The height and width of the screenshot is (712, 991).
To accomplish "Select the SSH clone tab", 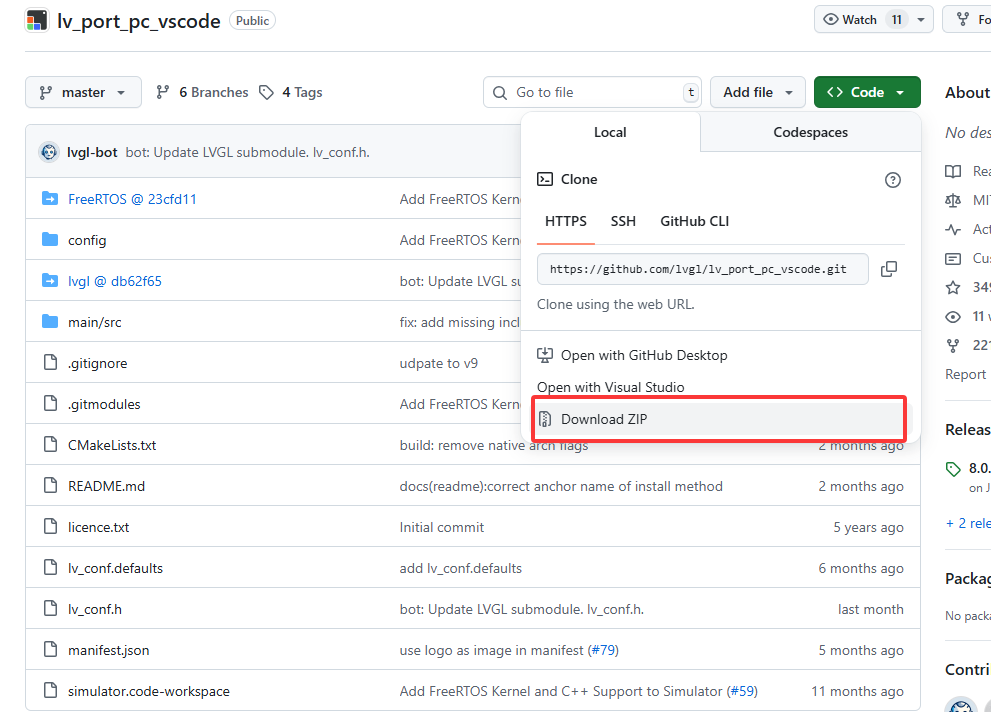I will point(623,221).
